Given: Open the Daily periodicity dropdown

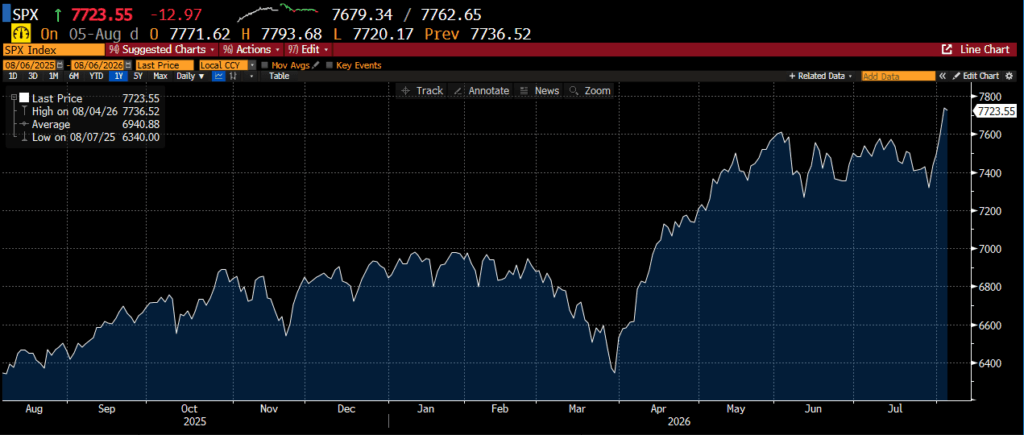Looking at the screenshot, I should coord(190,76).
